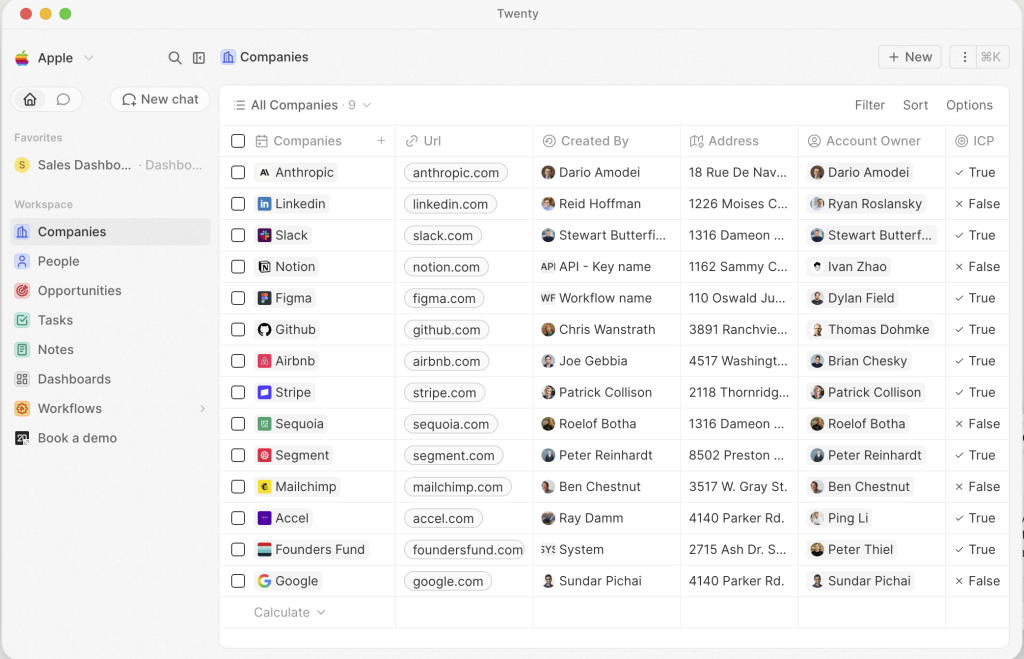Click the Google company logo icon
This screenshot has height=659, width=1024.
pos(264,581)
